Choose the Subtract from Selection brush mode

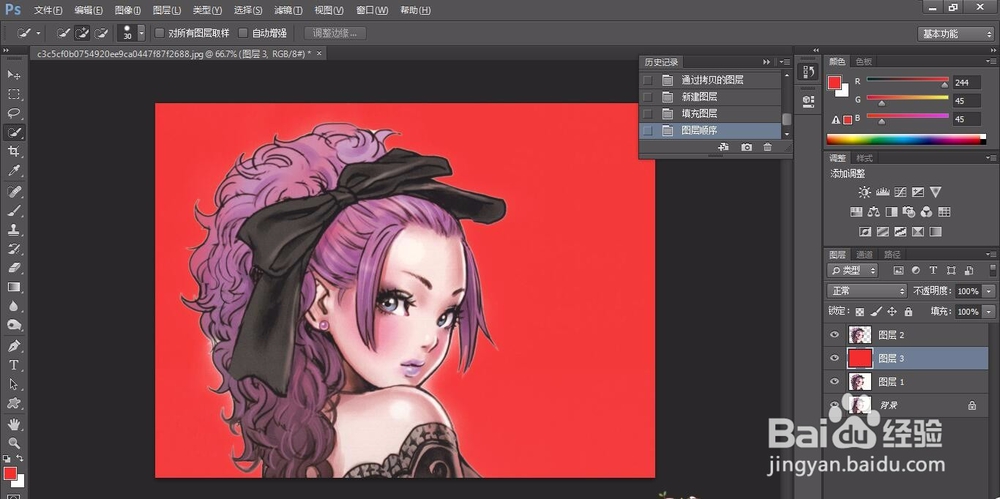click(x=101, y=33)
